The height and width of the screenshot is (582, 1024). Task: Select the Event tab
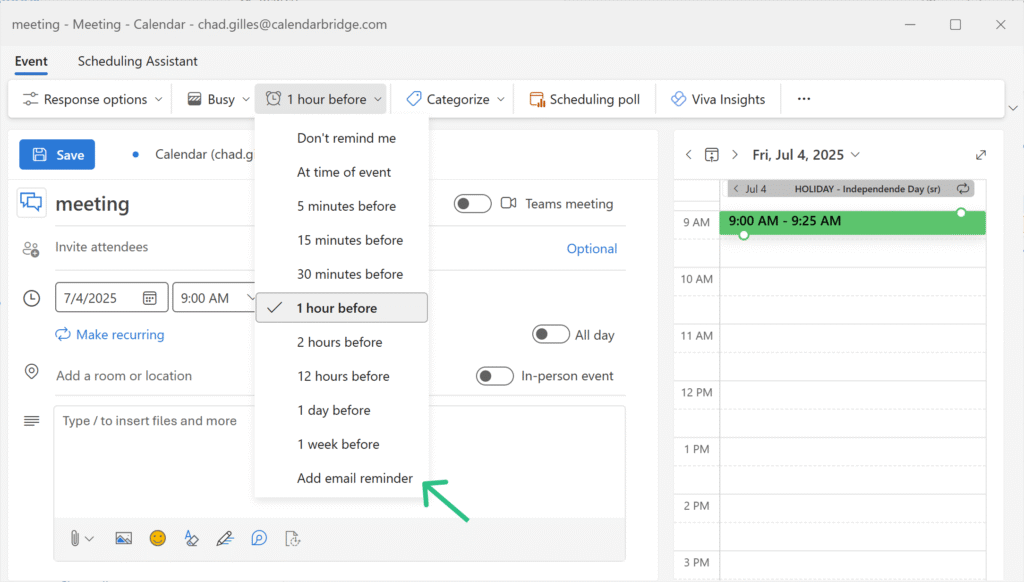[x=31, y=61]
